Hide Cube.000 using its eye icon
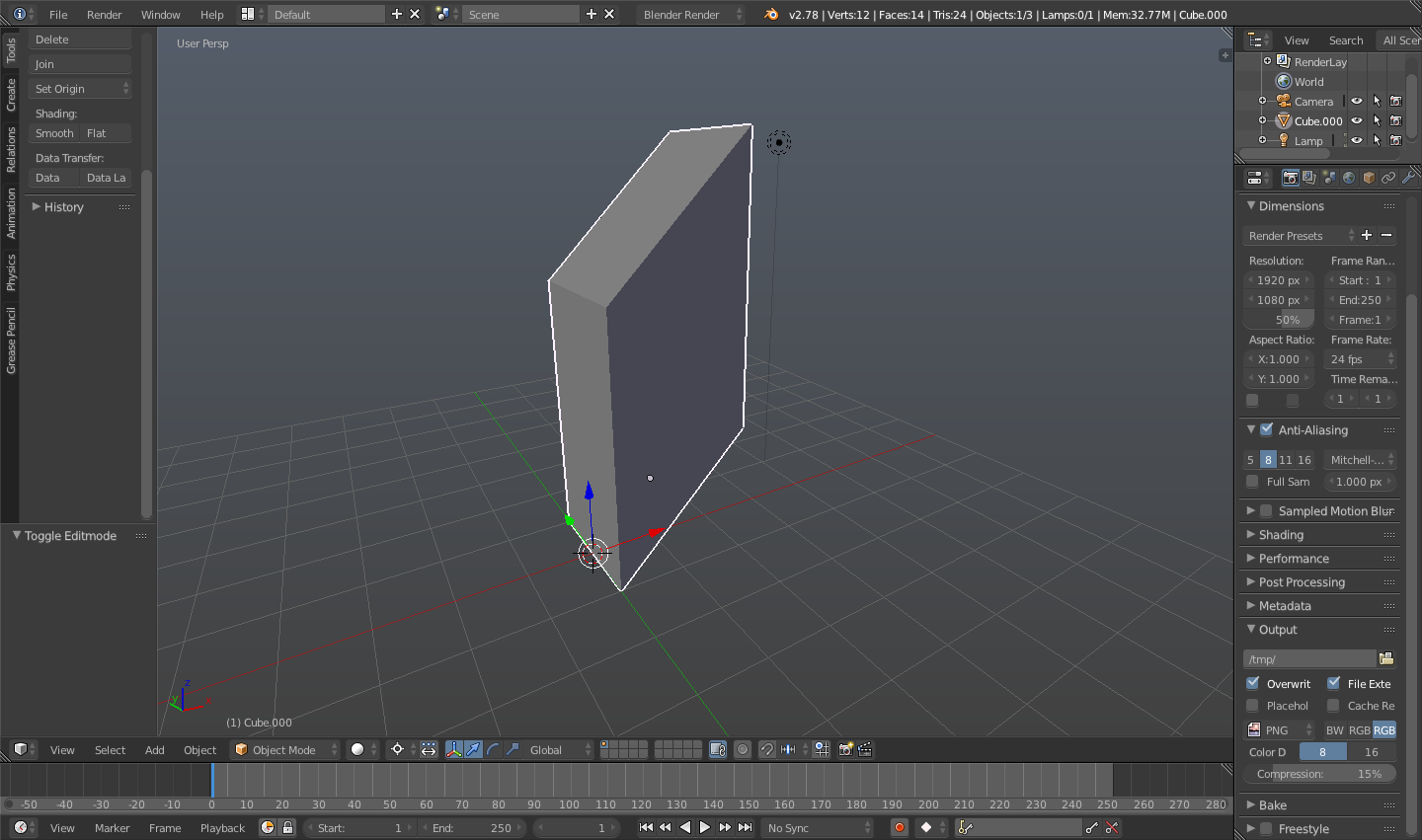The image size is (1422, 840). pos(1357,121)
